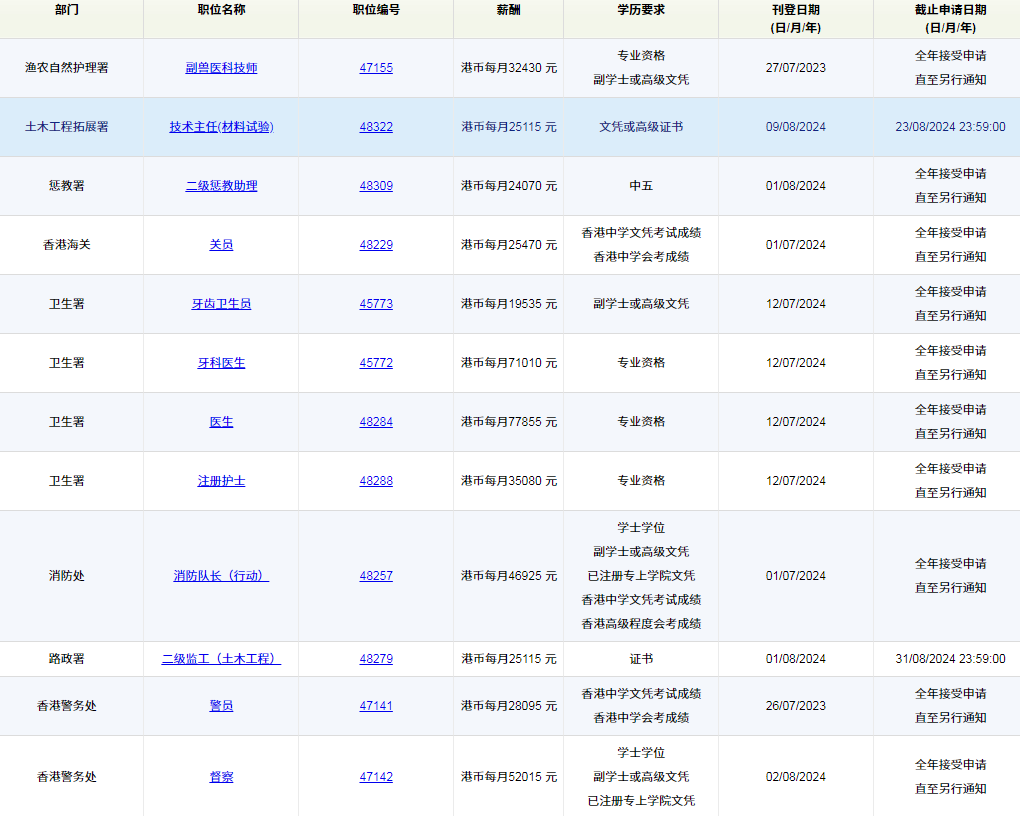This screenshot has height=816, width=1020.
Task: Click job number 45772
Action: tap(376, 363)
